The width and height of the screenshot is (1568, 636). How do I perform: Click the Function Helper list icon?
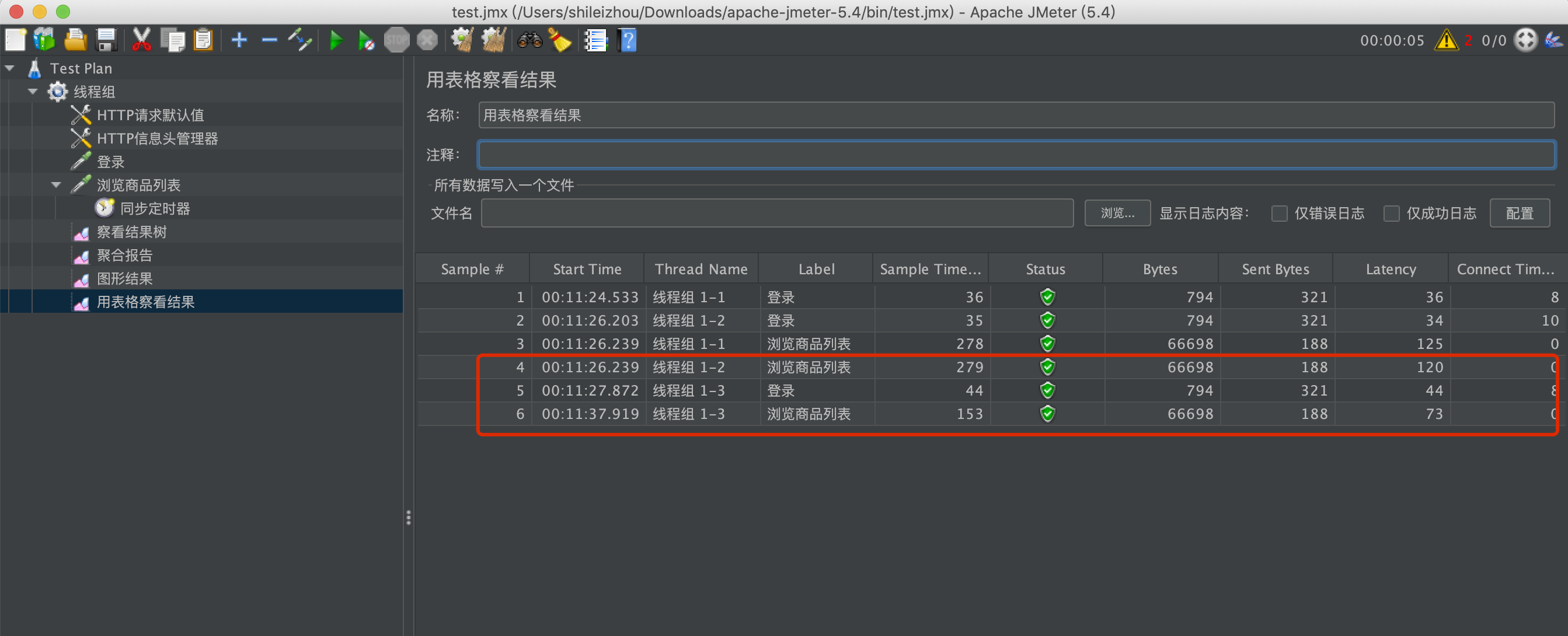(595, 41)
